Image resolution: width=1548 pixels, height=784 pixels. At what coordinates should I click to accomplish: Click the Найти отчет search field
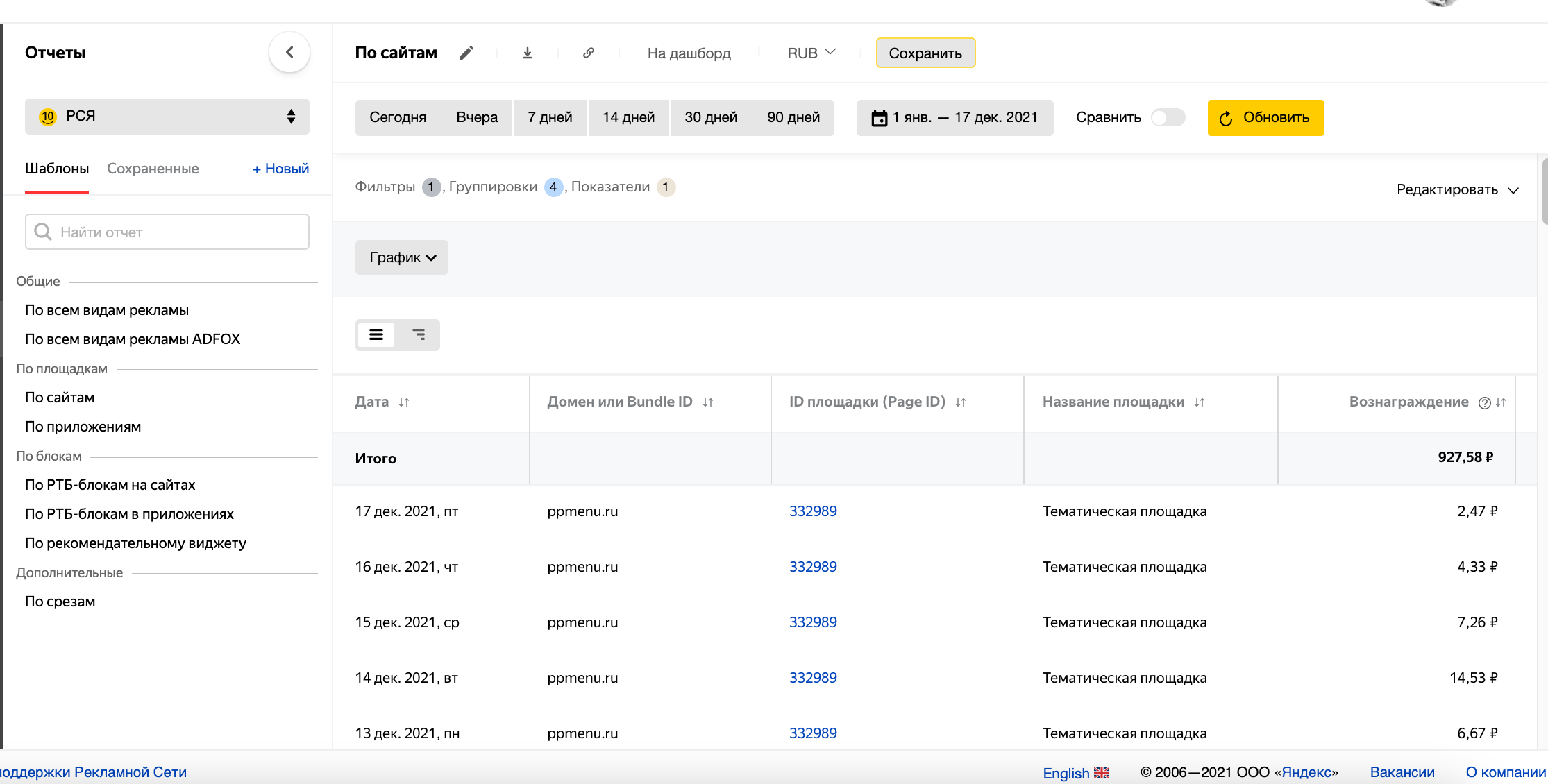pyautogui.click(x=167, y=232)
